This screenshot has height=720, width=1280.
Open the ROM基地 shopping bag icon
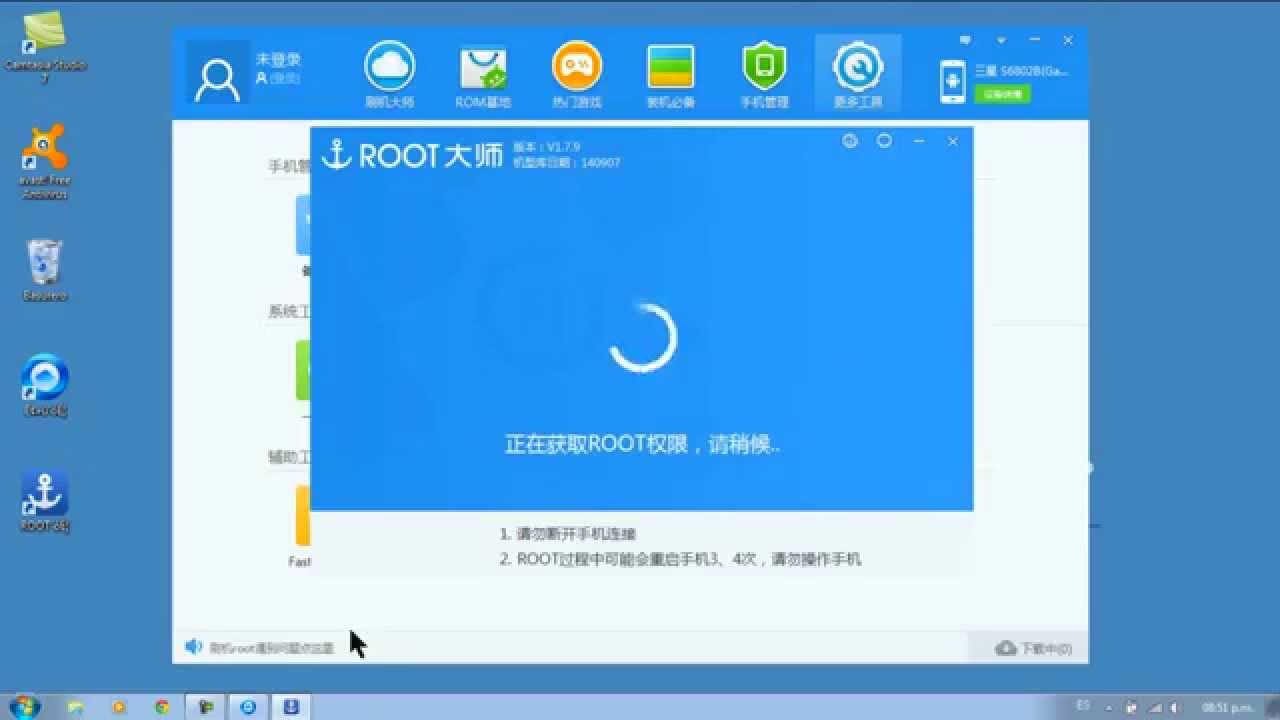(x=483, y=75)
